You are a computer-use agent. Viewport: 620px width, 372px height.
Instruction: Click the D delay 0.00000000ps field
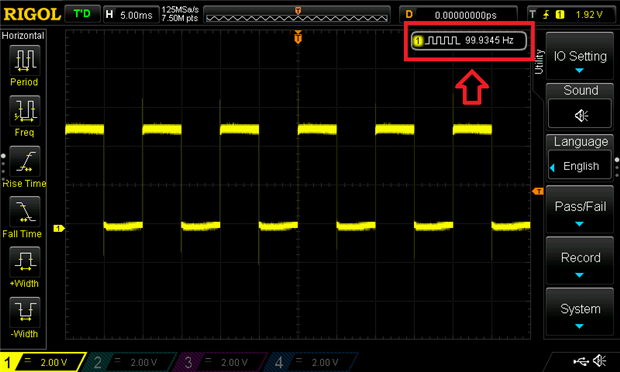pyautogui.click(x=458, y=15)
